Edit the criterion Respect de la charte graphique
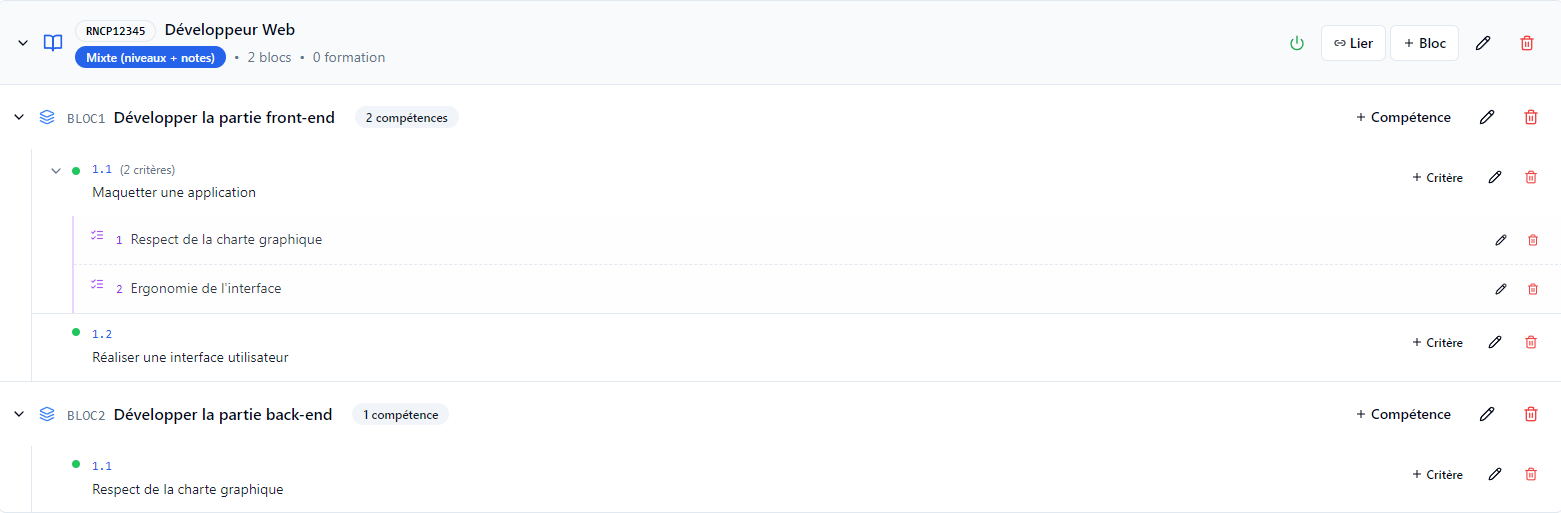This screenshot has width=1561, height=513. point(1501,240)
